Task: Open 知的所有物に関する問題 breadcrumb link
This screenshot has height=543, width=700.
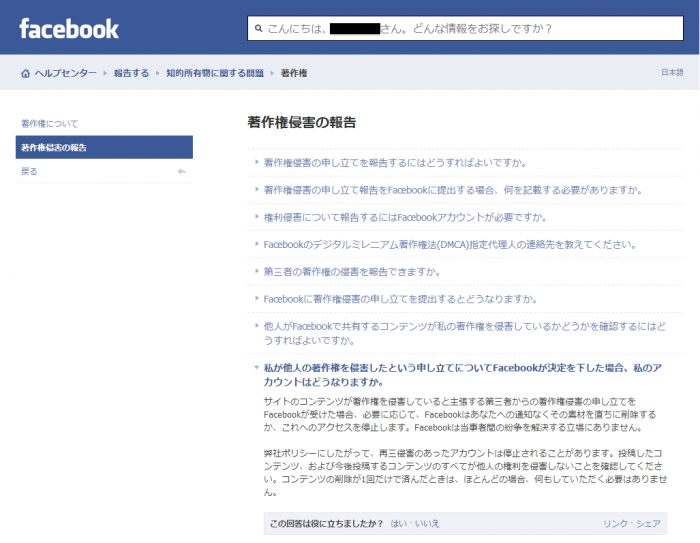Action: 215,73
